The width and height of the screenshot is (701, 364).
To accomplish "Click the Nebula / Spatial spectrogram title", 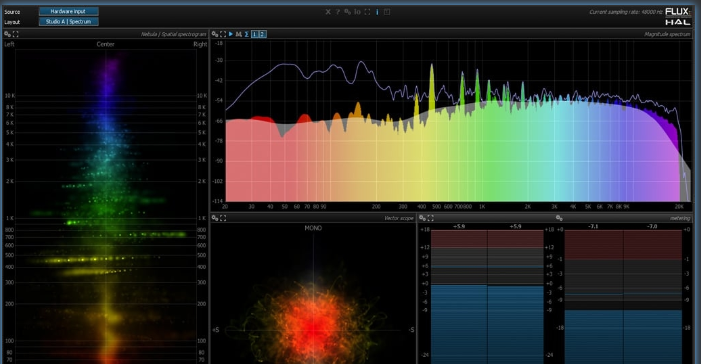I will click(x=173, y=34).
